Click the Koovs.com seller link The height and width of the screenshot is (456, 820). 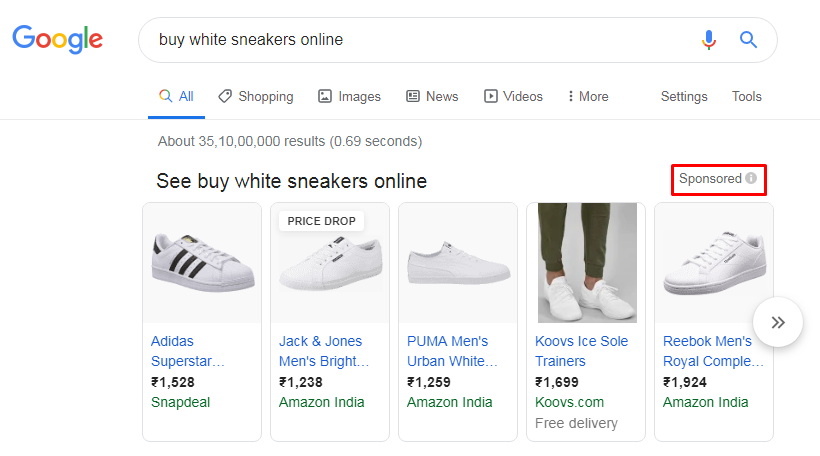coord(569,402)
